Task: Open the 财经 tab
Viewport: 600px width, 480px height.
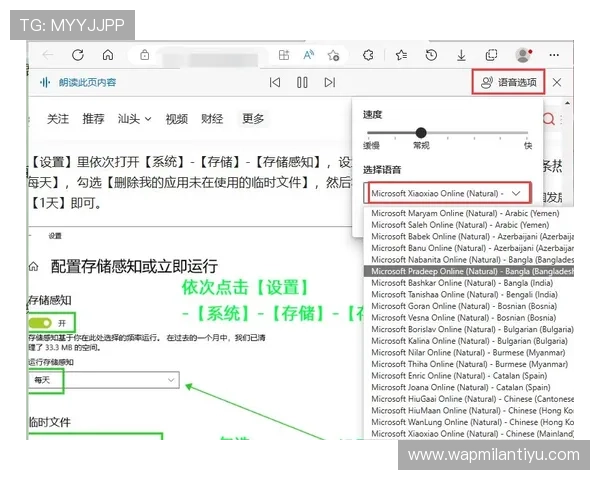Action: click(212, 119)
